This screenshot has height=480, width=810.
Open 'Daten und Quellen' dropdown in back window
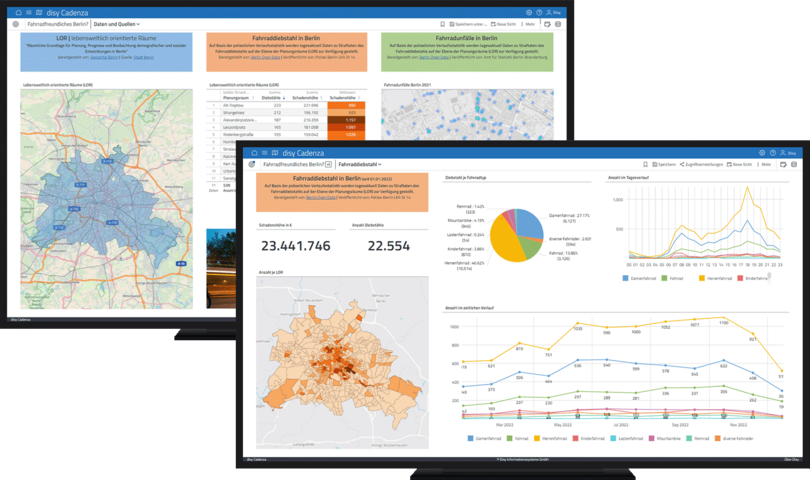(116, 24)
